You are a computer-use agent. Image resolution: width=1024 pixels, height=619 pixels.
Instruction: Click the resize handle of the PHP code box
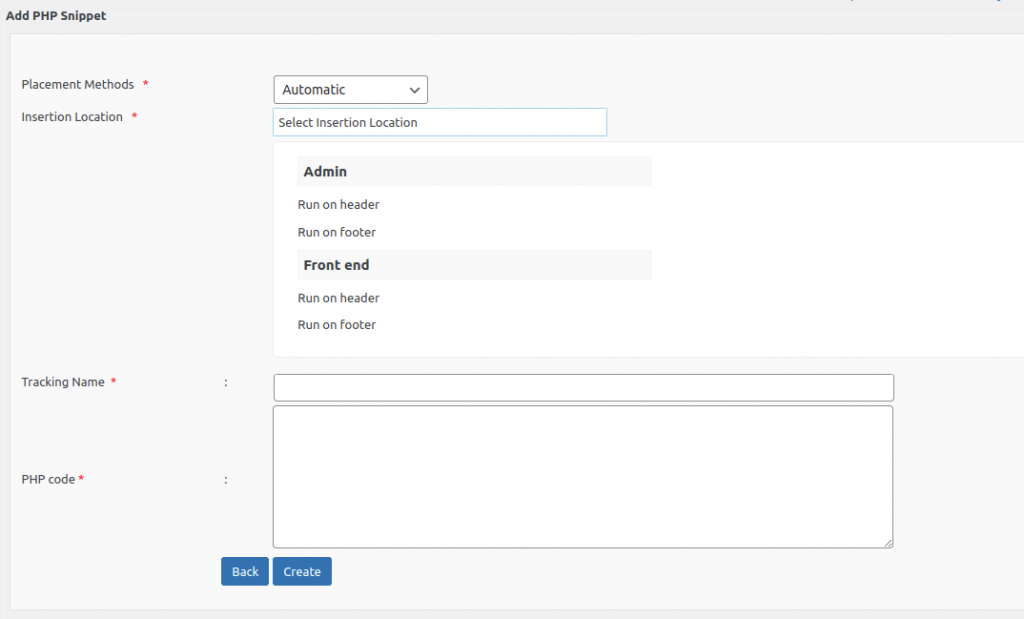tap(888, 541)
